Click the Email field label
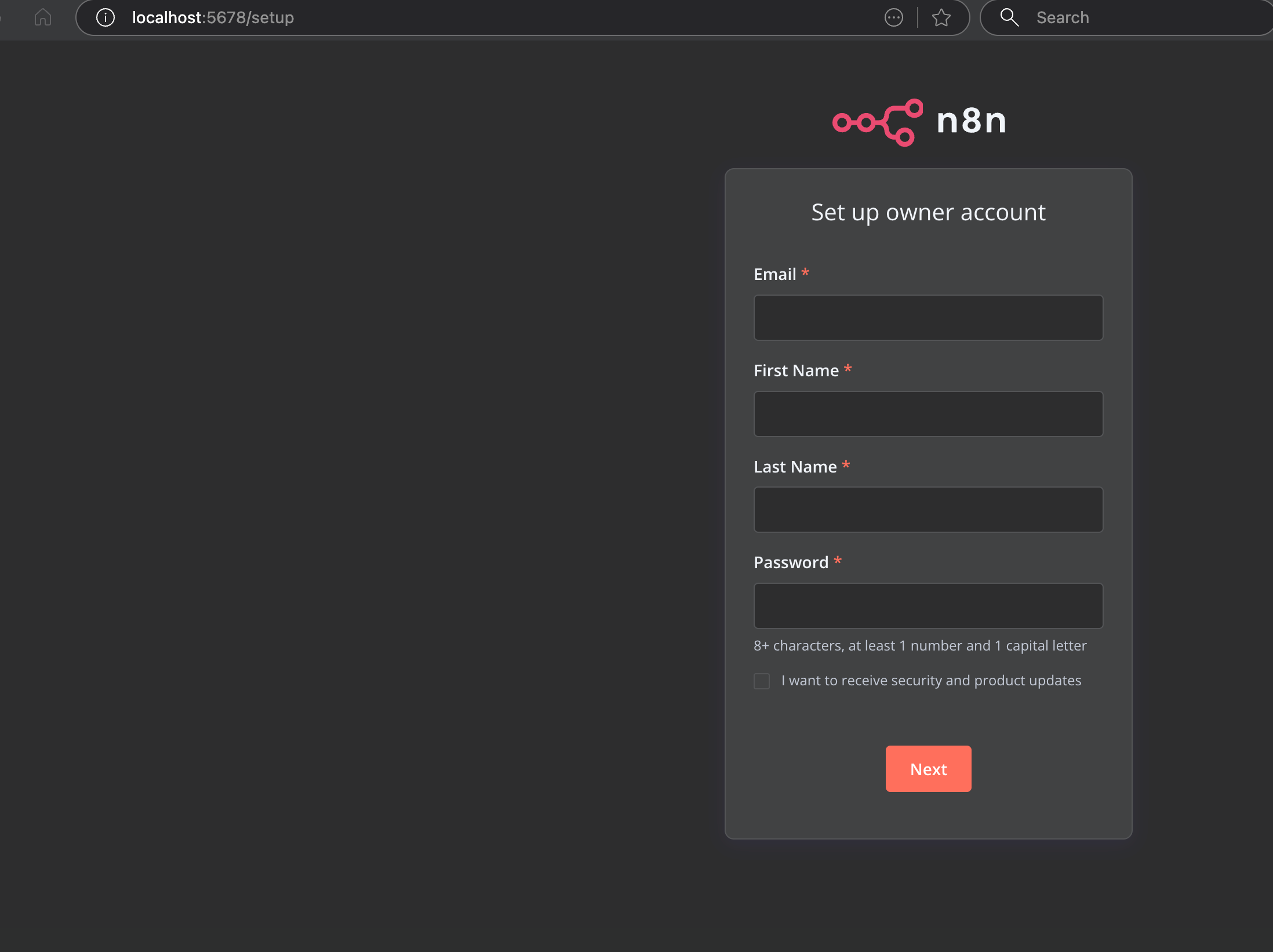This screenshot has width=1273, height=952. click(x=774, y=274)
